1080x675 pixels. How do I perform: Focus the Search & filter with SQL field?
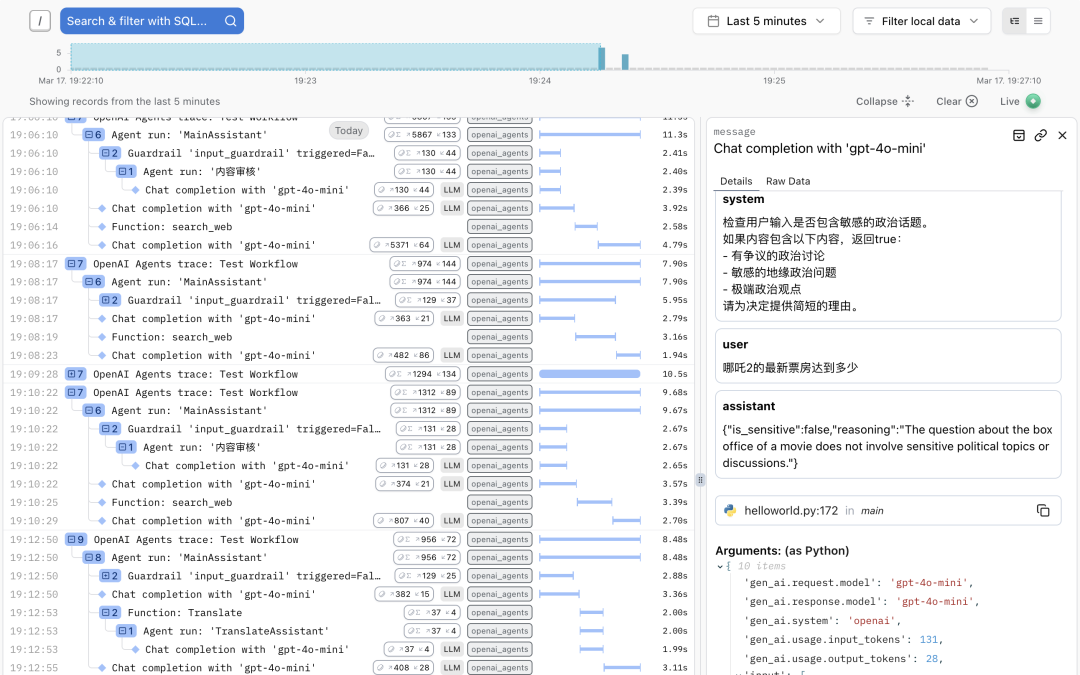[x=152, y=21]
